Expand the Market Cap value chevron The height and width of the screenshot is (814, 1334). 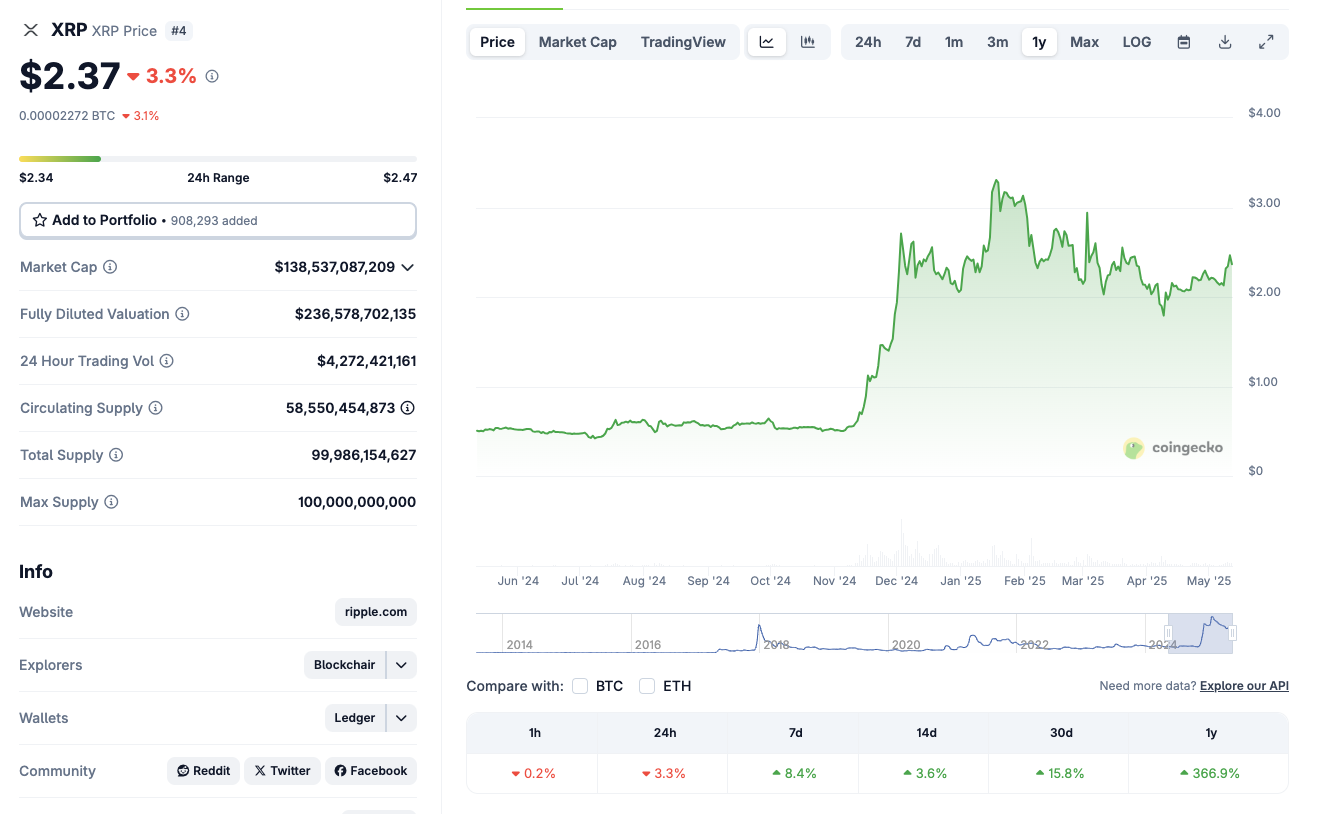pos(407,267)
